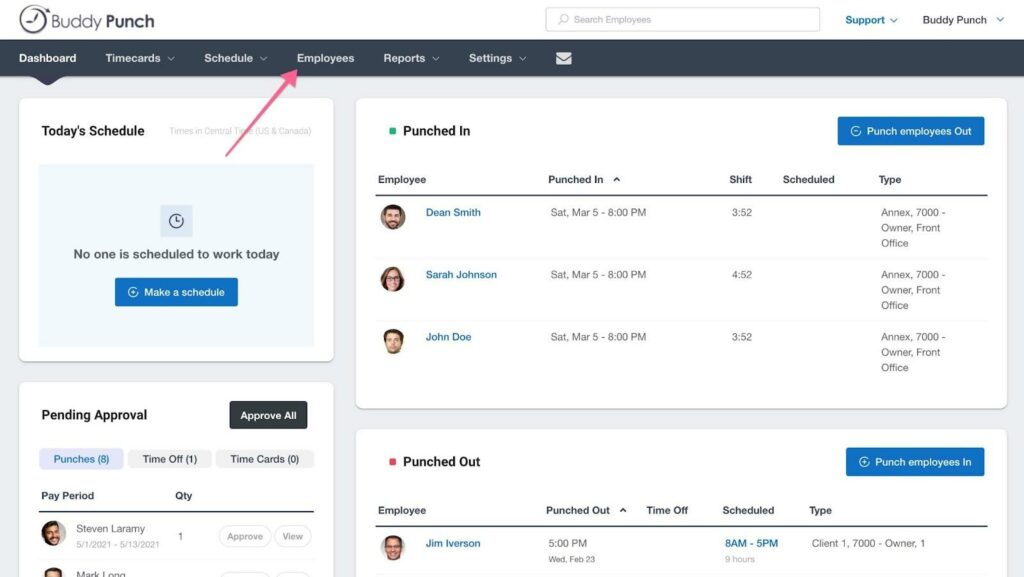The image size is (1024, 577).
Task: Open the Buddy Punch account dropdown
Action: pos(963,20)
